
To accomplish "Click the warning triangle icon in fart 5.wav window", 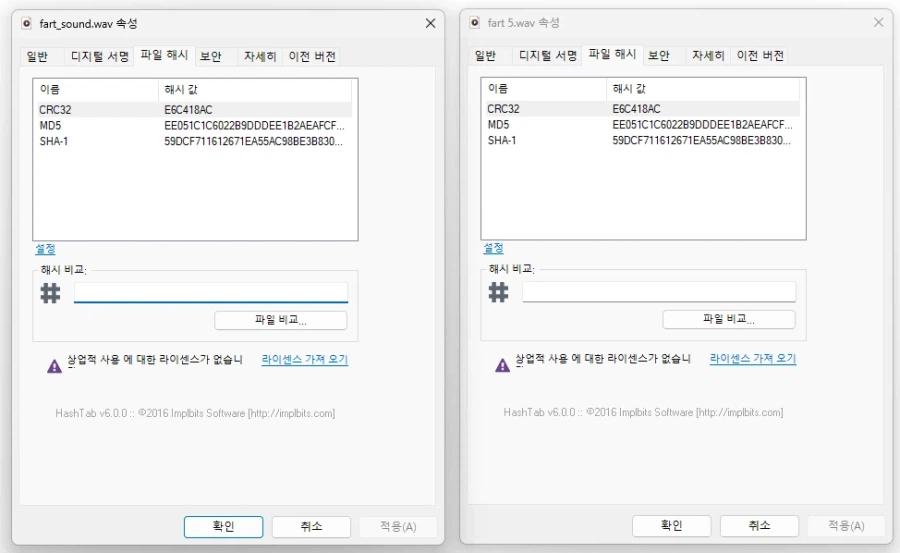I will (x=502, y=365).
